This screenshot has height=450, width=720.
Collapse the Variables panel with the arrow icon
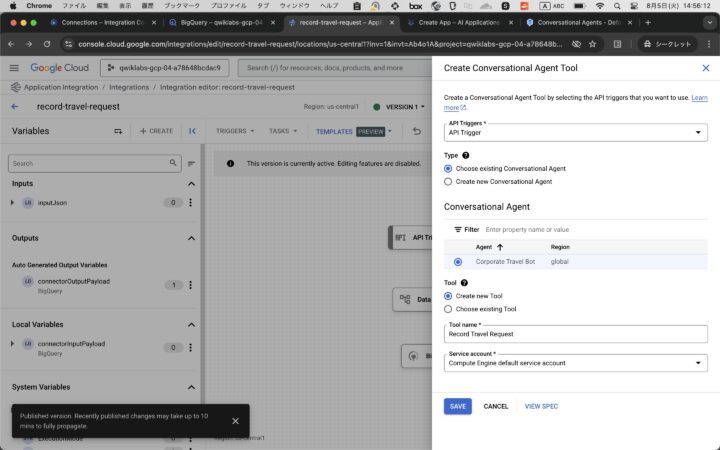[x=192, y=131]
